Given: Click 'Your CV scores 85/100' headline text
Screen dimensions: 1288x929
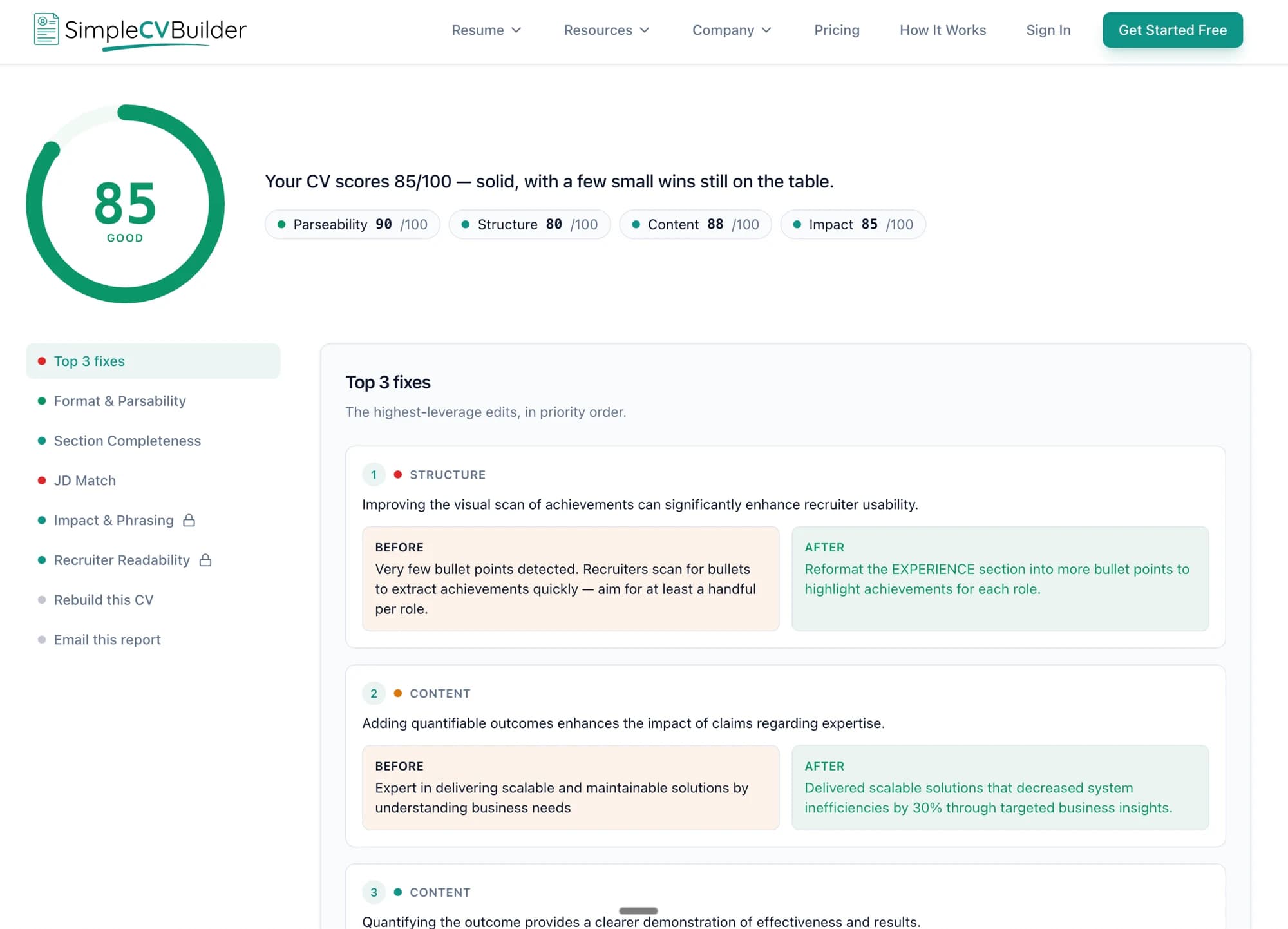Looking at the screenshot, I should click(x=549, y=181).
